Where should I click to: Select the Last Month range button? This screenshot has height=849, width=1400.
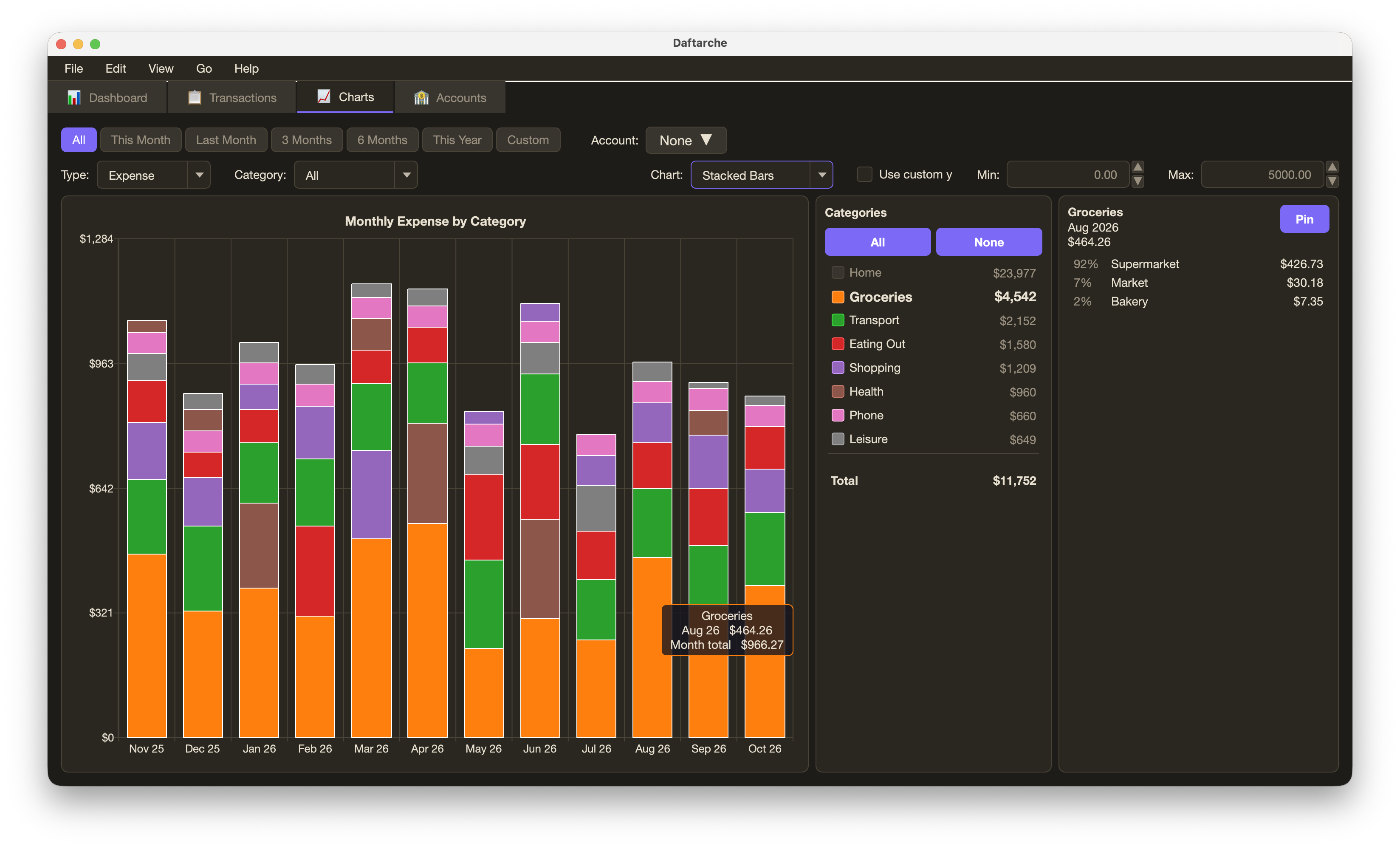226,140
